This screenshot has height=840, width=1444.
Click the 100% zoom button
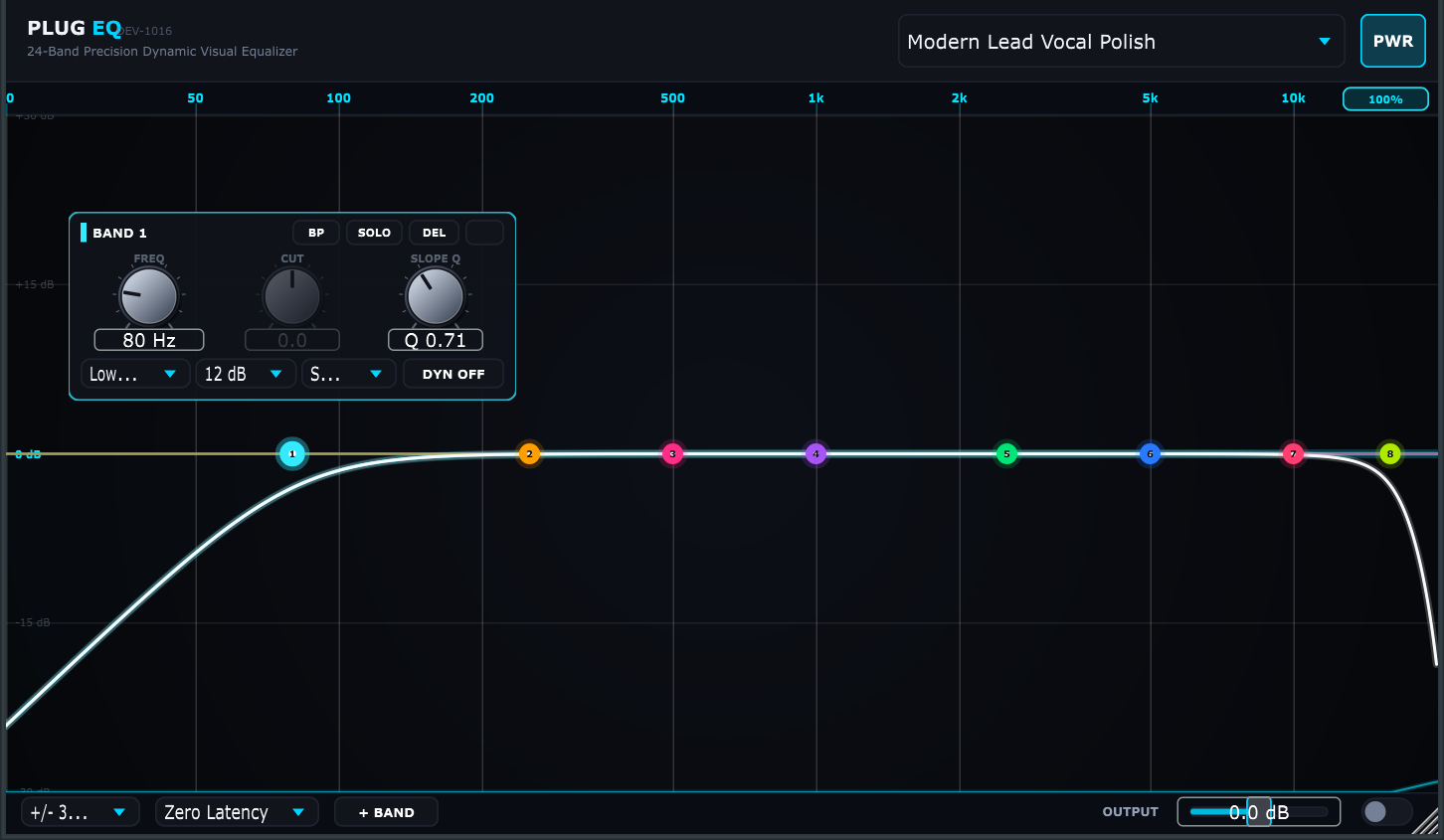1385,99
